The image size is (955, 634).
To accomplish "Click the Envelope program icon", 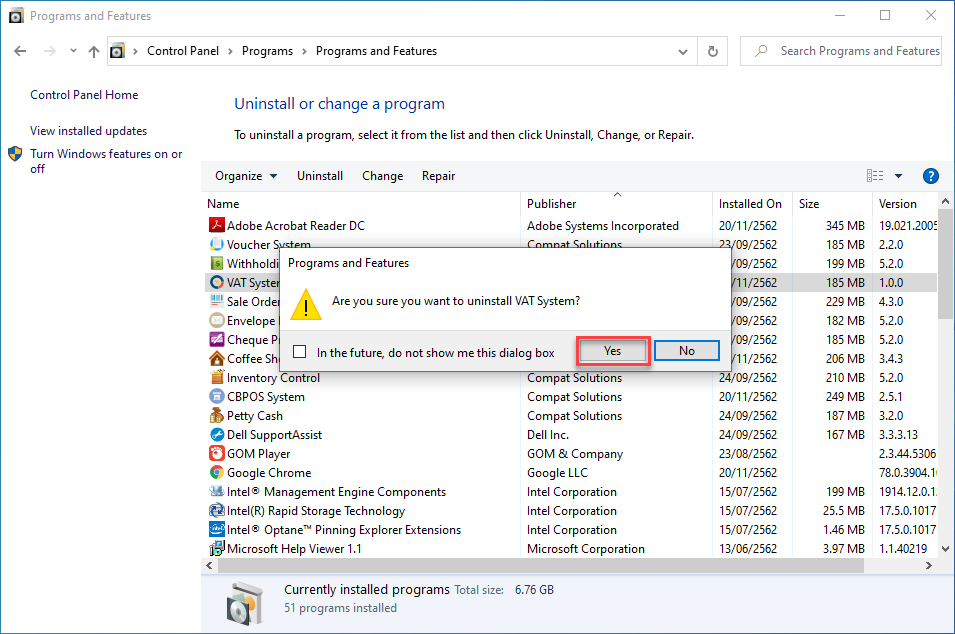I will 216,320.
